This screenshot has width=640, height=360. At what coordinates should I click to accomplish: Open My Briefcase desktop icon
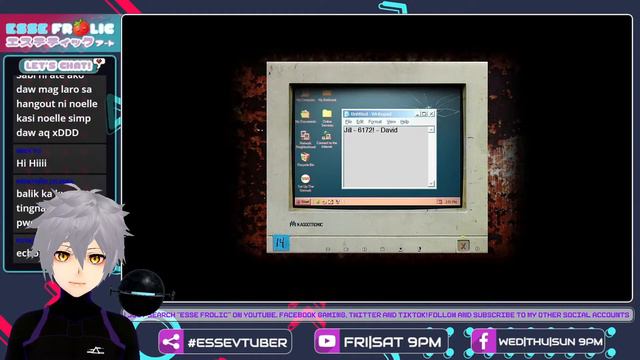(x=327, y=96)
